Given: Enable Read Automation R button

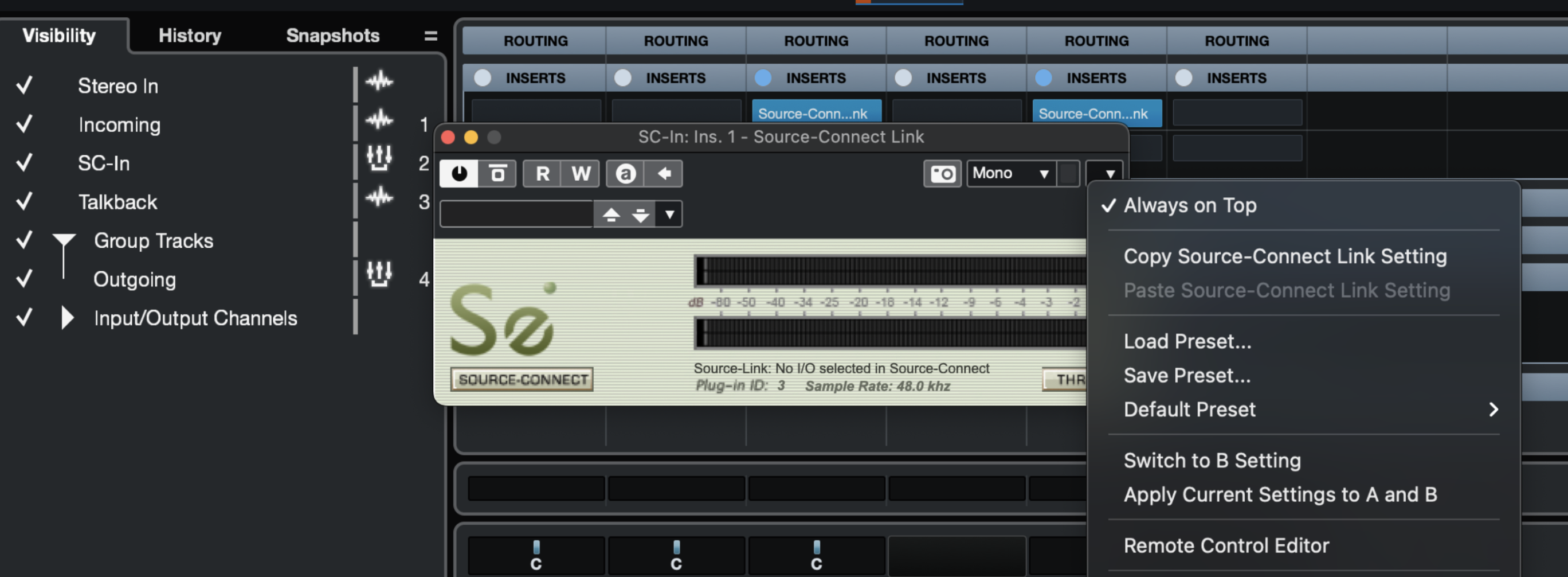Looking at the screenshot, I should (x=542, y=174).
